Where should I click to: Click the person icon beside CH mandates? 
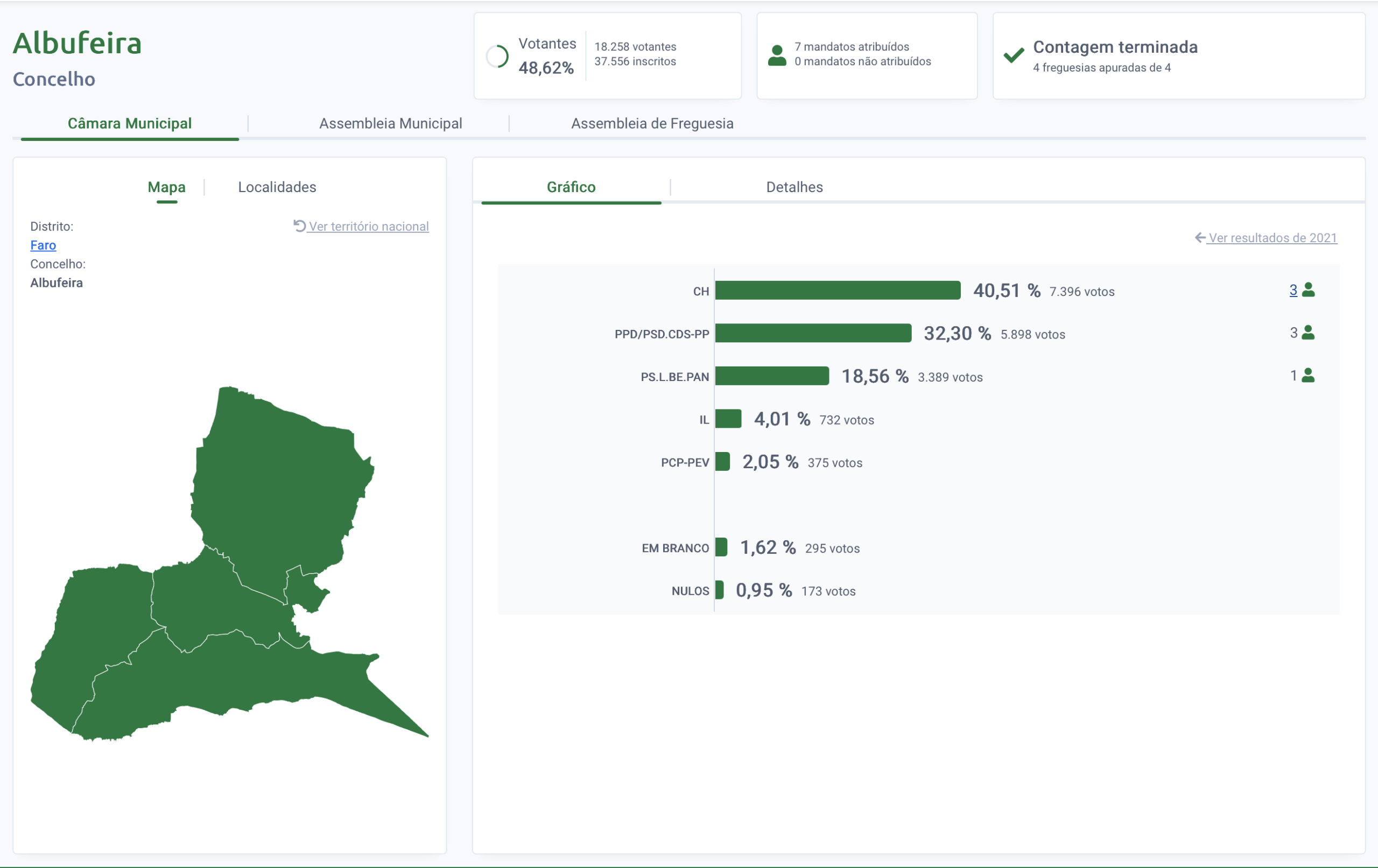click(1308, 290)
